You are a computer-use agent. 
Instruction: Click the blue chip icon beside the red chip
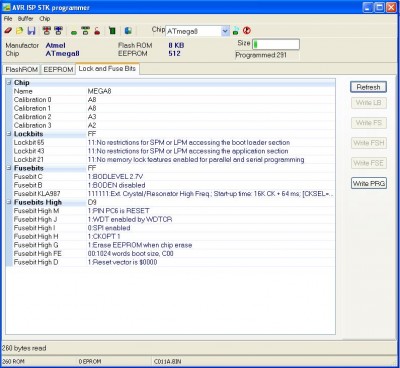[58, 31]
